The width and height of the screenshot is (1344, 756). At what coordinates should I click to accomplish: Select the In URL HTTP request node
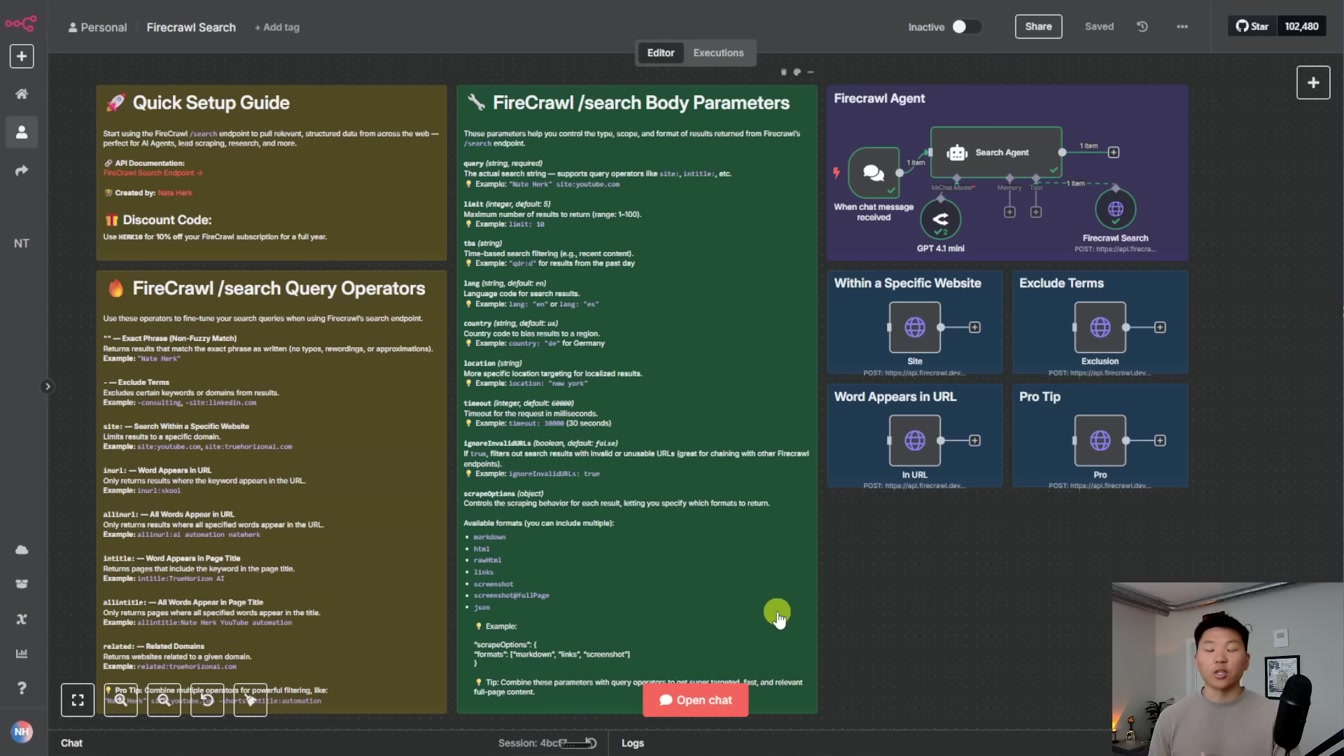click(914, 440)
